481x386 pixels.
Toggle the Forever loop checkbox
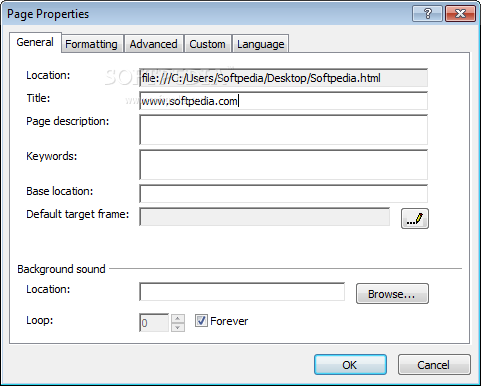pyautogui.click(x=201, y=321)
